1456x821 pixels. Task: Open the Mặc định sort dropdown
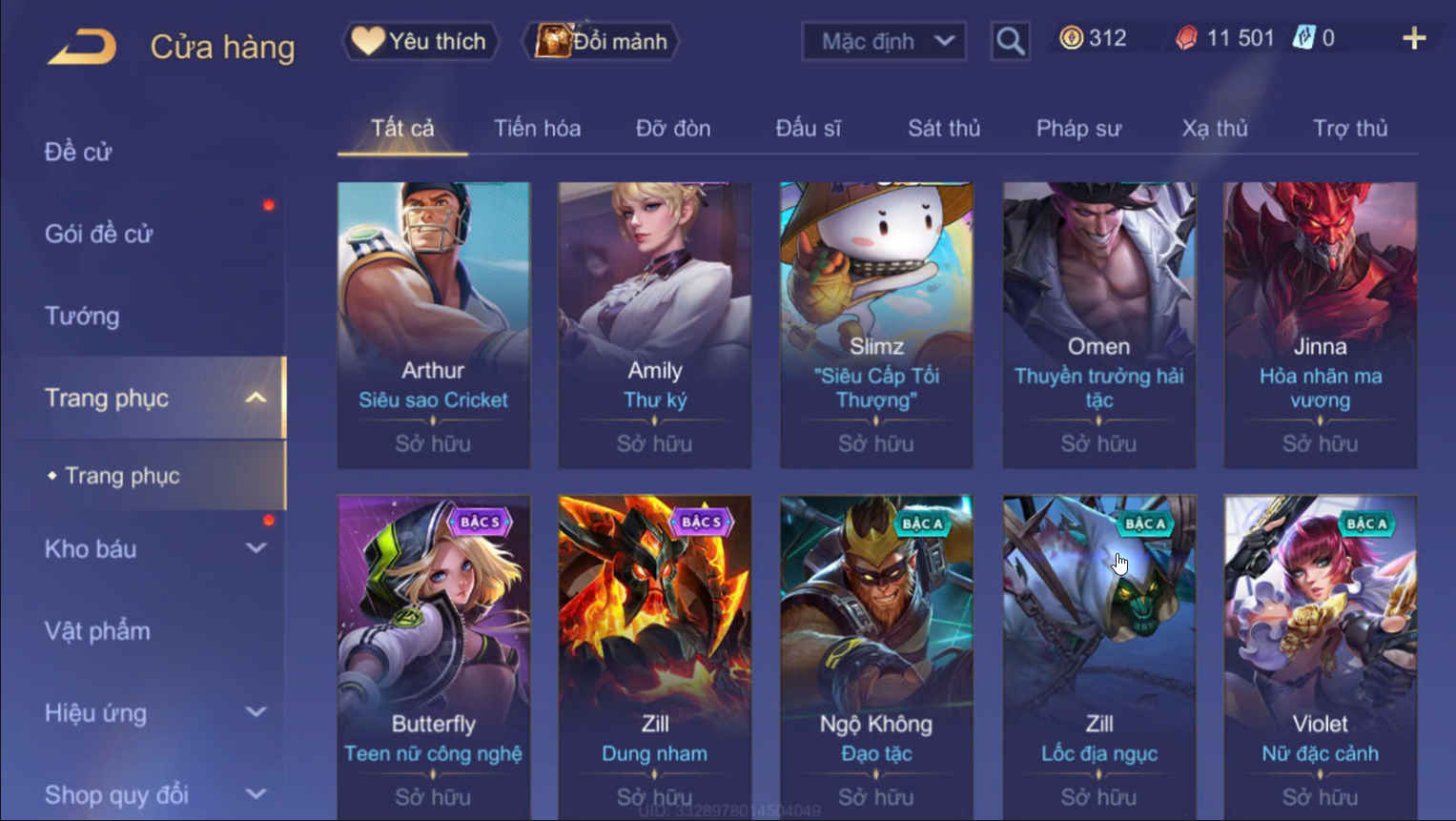point(884,41)
